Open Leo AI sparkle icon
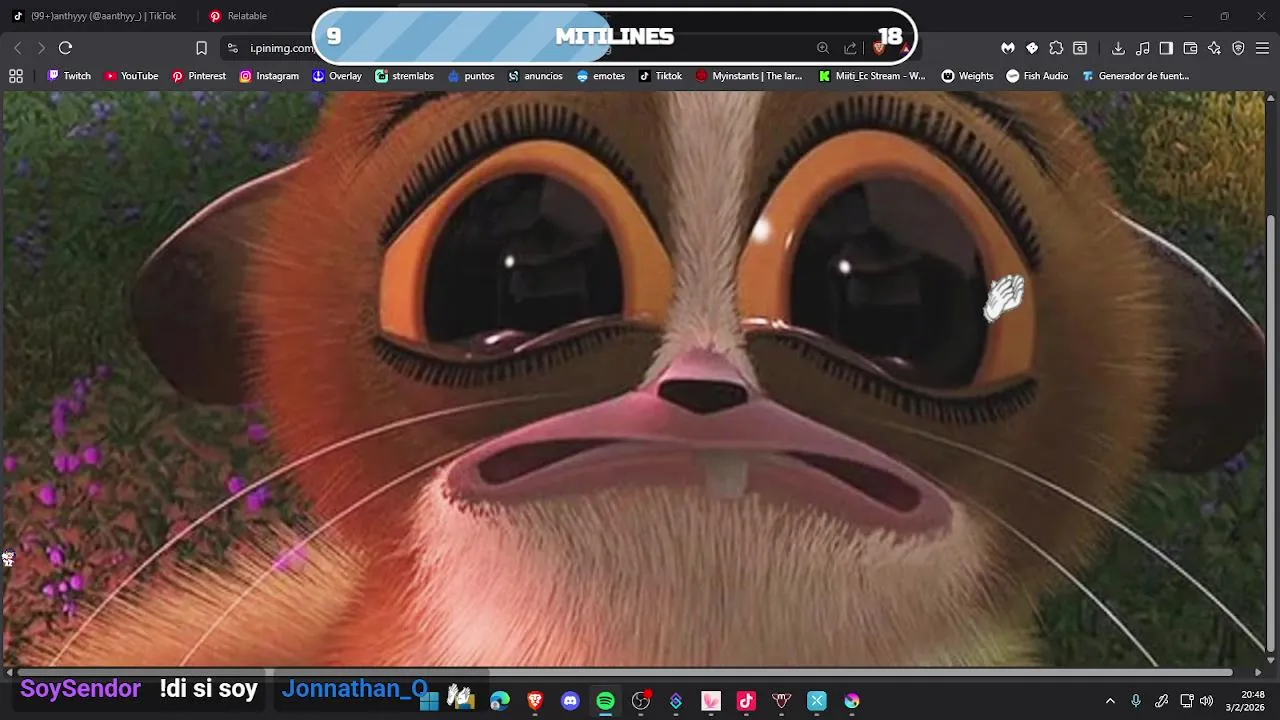This screenshot has height=720, width=1280. (1214, 48)
